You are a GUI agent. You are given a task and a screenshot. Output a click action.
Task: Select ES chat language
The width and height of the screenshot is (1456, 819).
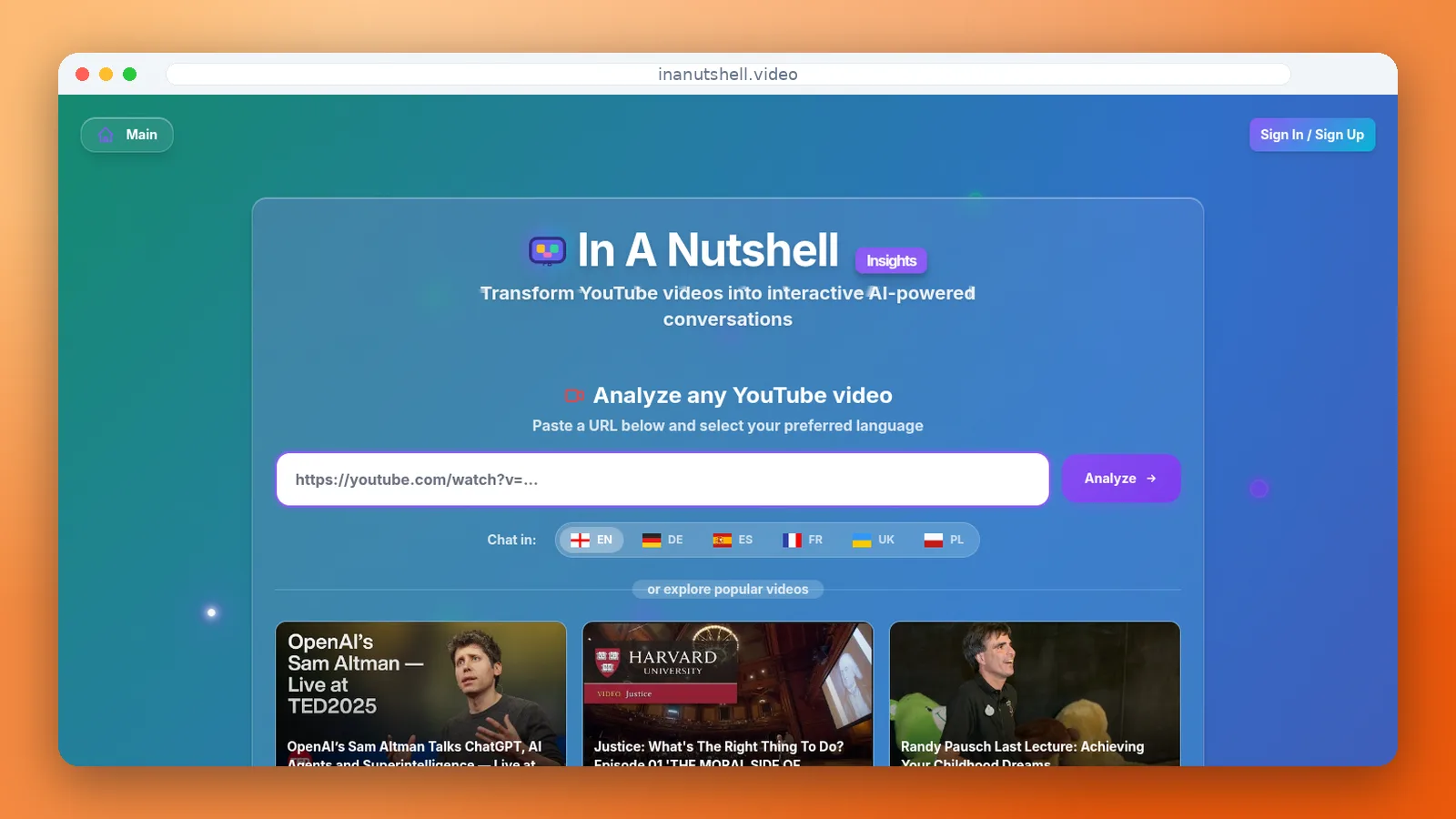pos(733,540)
